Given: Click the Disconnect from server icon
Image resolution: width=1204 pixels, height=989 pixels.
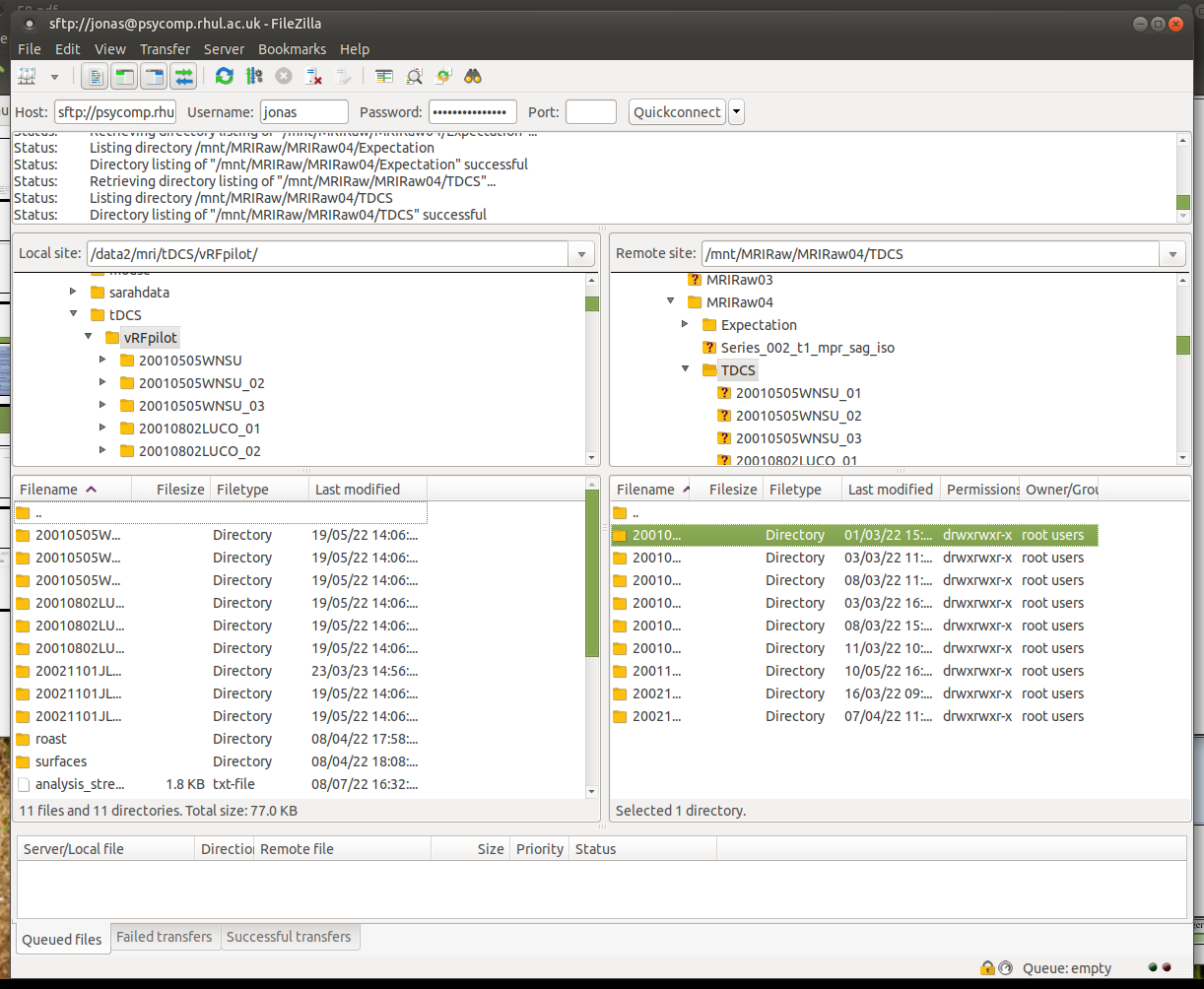Looking at the screenshot, I should point(314,76).
